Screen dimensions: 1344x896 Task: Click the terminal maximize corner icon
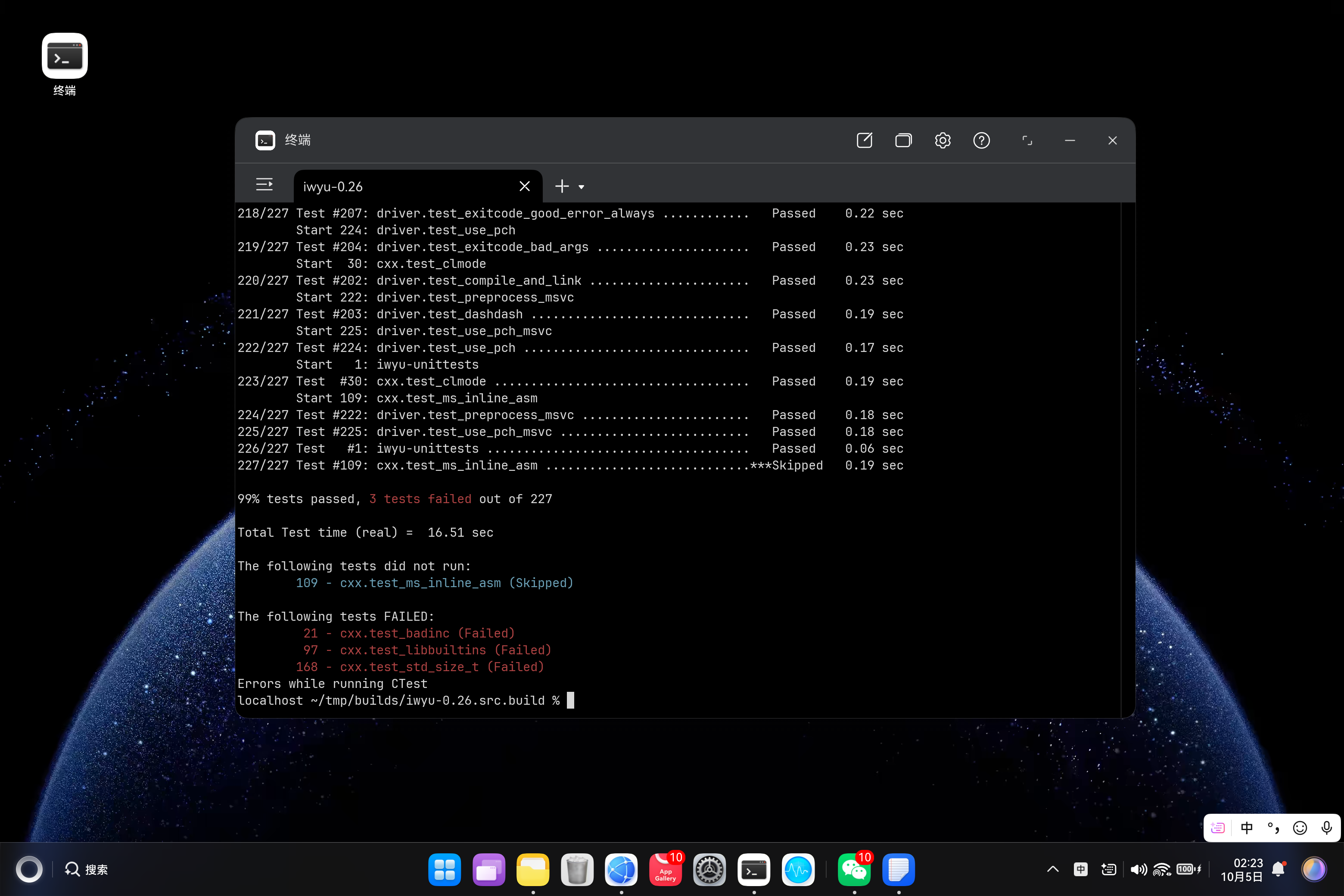coord(1027,140)
